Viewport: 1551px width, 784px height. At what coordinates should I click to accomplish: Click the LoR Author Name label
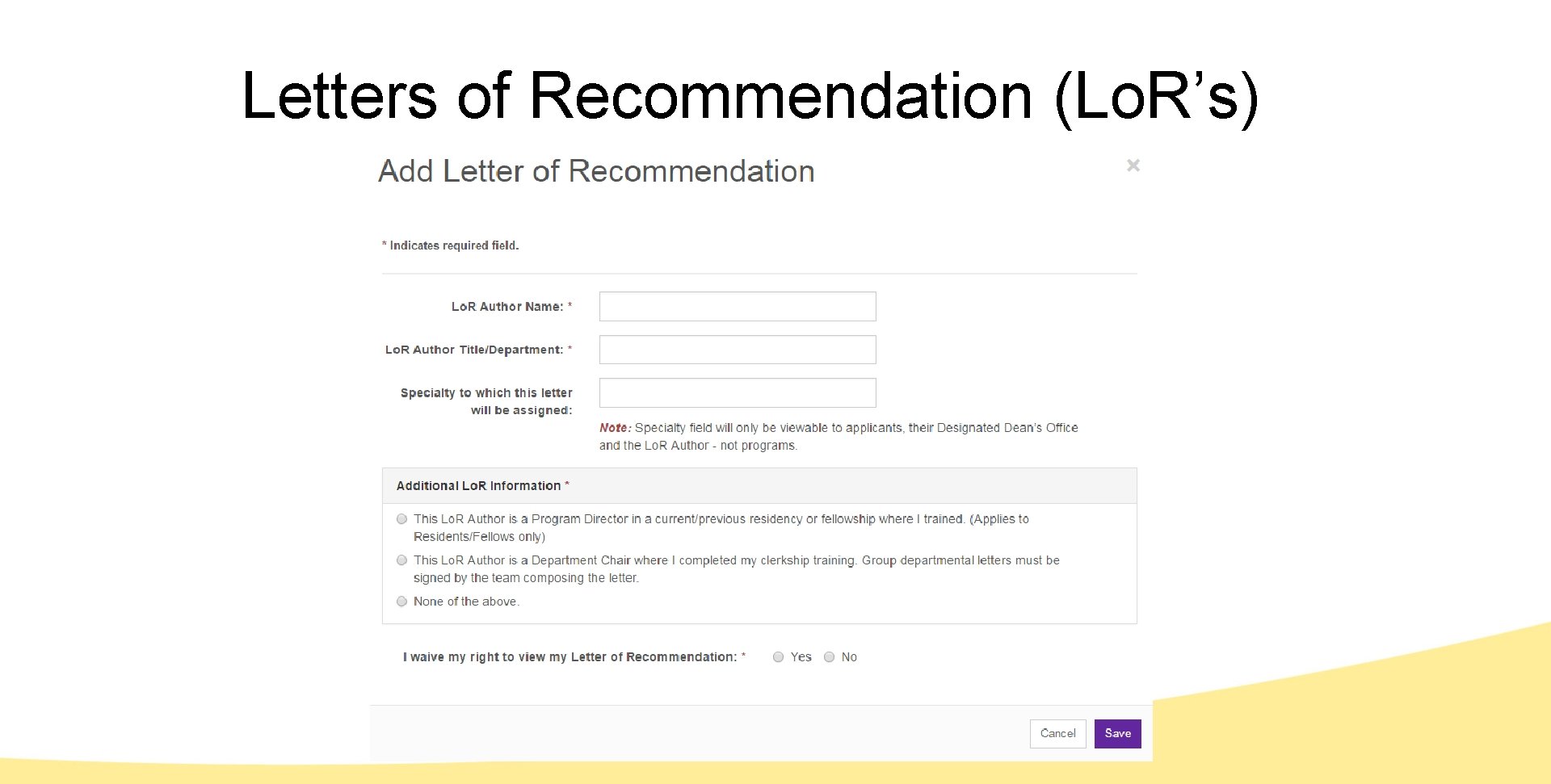coord(507,306)
